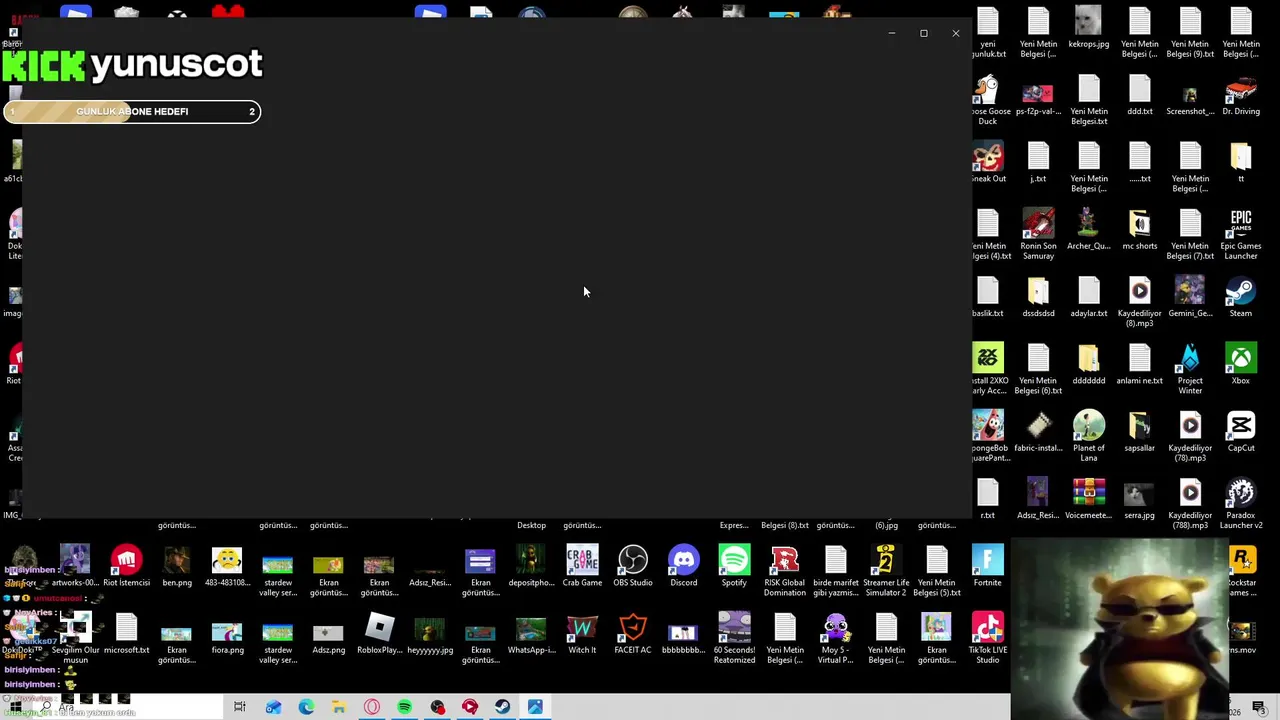Switch to Opera GX on the taskbar

pos(372,707)
